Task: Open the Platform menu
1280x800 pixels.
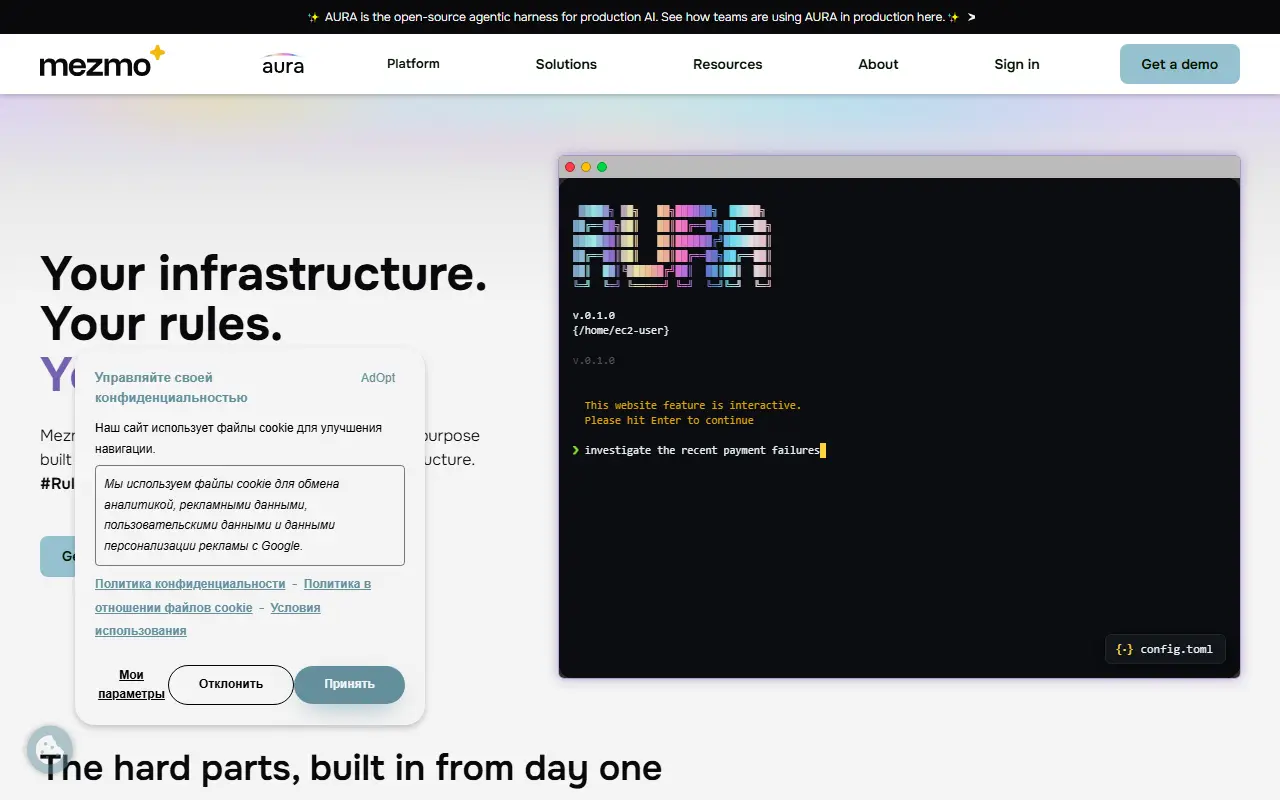Action: tap(413, 64)
